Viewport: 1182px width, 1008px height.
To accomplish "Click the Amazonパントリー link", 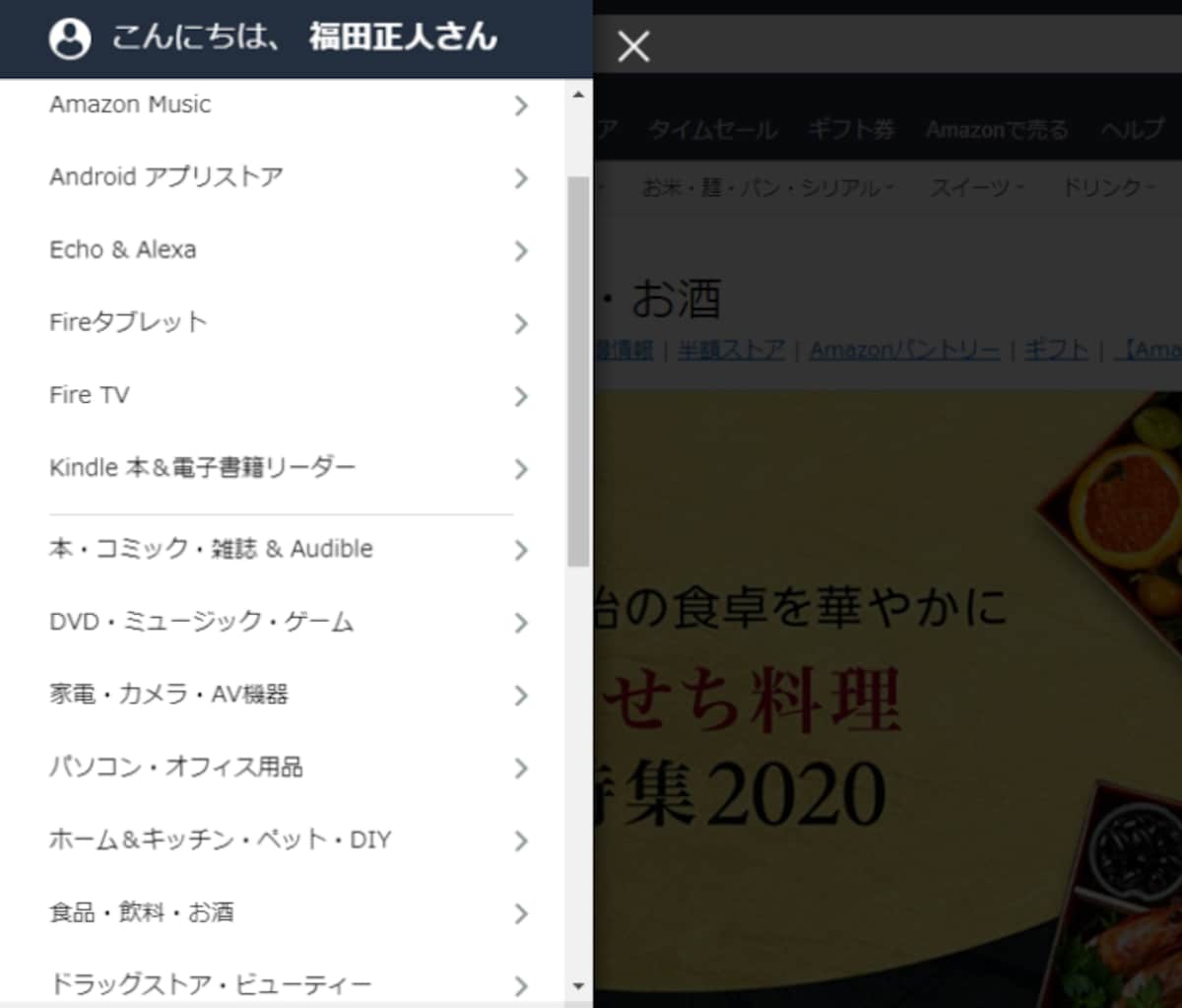I will tap(904, 350).
